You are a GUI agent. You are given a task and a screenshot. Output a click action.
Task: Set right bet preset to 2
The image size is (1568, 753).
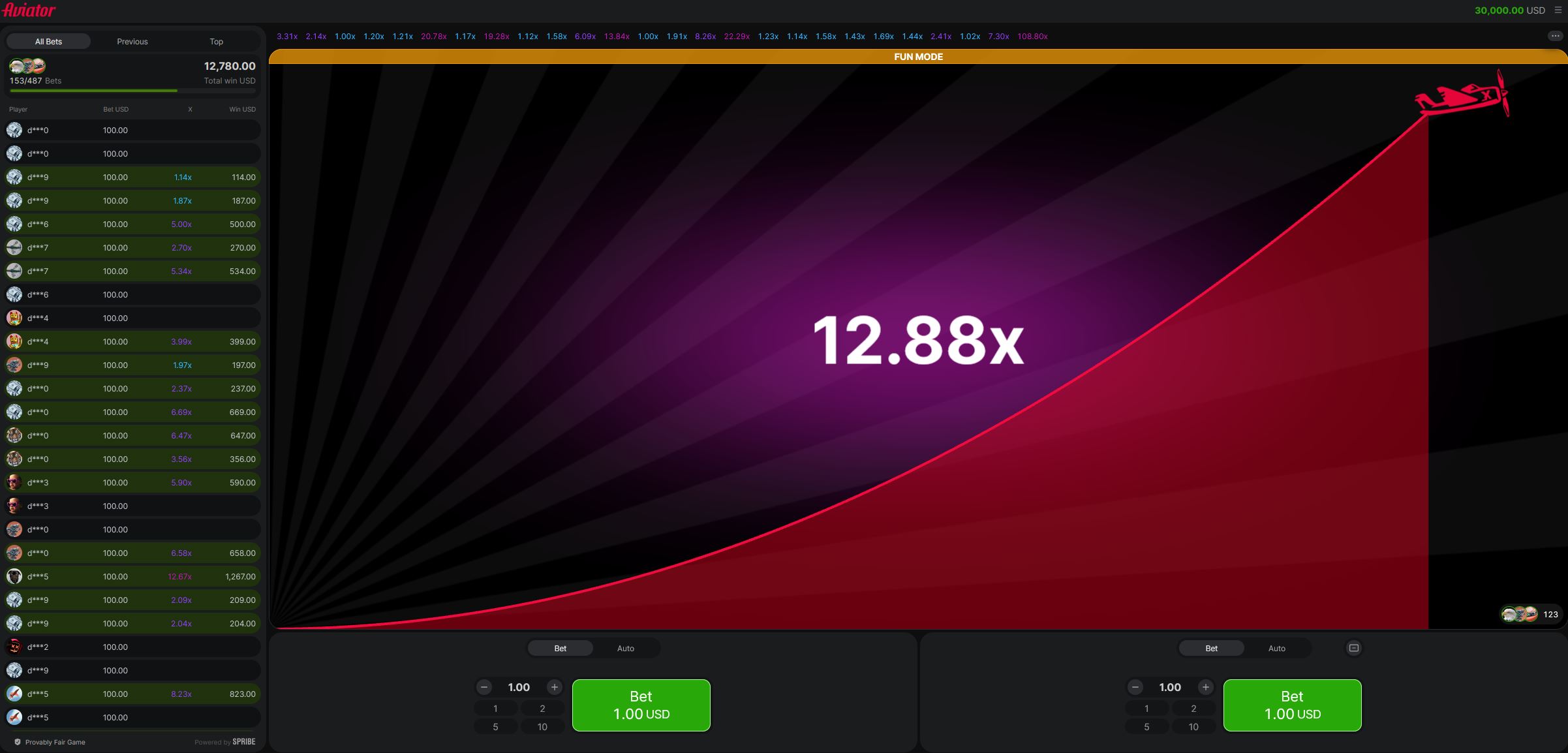1193,709
